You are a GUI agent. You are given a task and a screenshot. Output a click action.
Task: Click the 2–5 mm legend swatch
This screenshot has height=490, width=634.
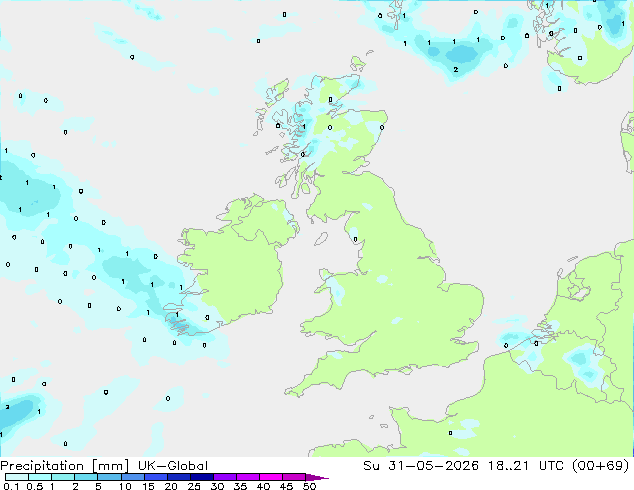[x=86, y=477]
